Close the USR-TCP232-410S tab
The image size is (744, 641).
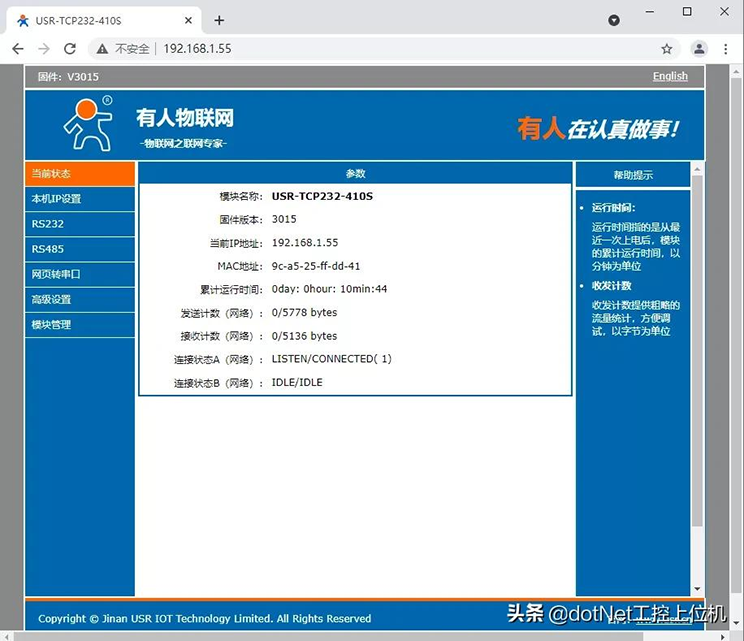click(189, 20)
